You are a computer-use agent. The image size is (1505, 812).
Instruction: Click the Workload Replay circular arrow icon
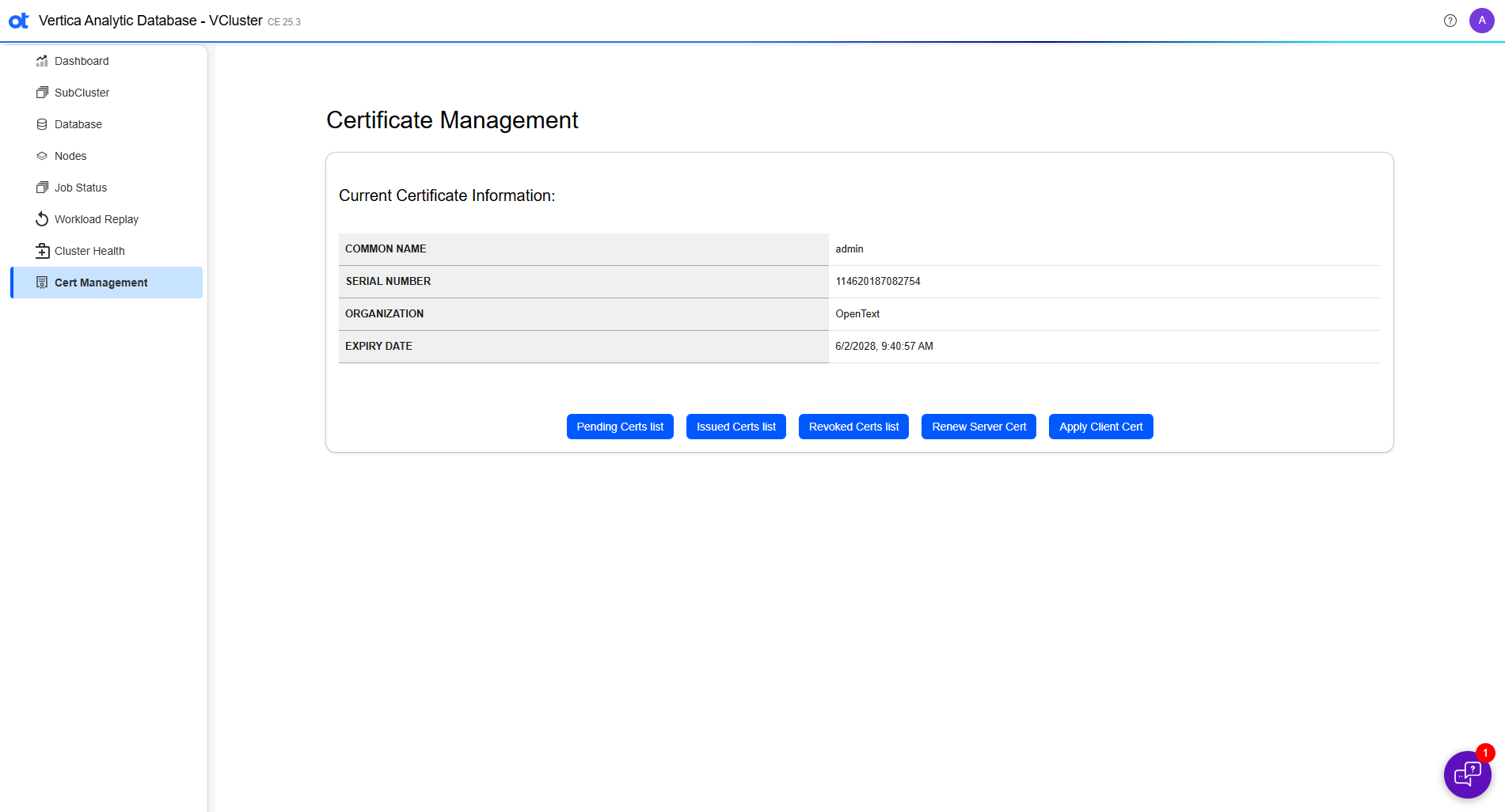point(42,219)
